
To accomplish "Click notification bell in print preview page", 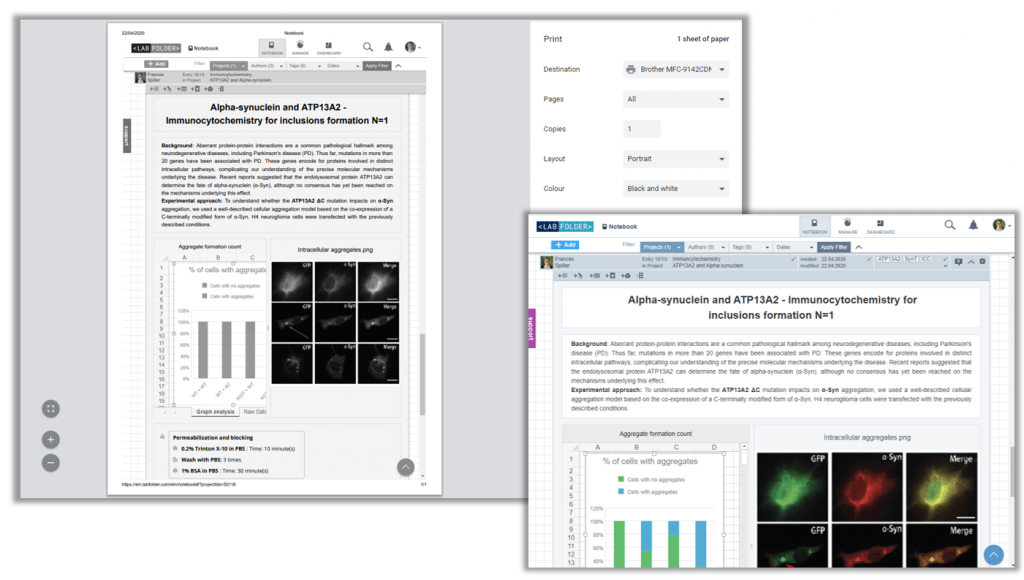I will [x=388, y=47].
